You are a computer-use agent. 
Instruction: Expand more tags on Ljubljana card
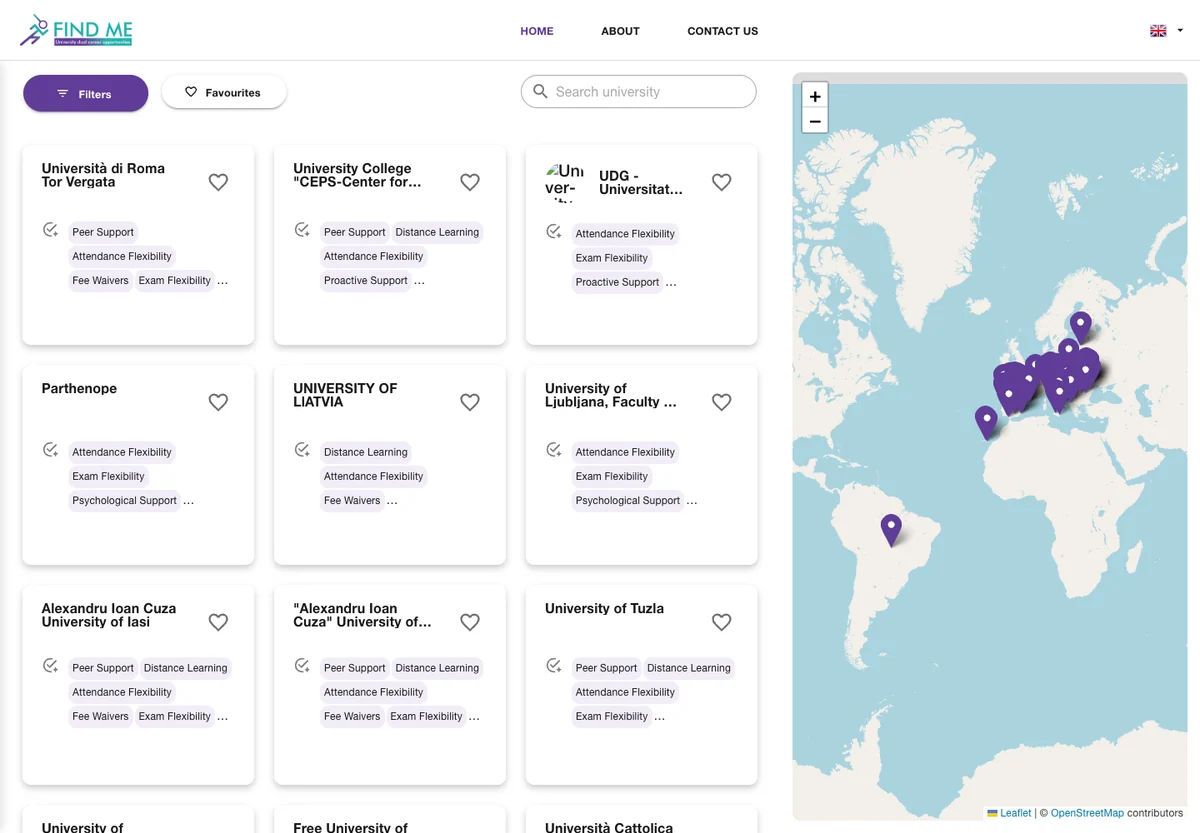692,501
